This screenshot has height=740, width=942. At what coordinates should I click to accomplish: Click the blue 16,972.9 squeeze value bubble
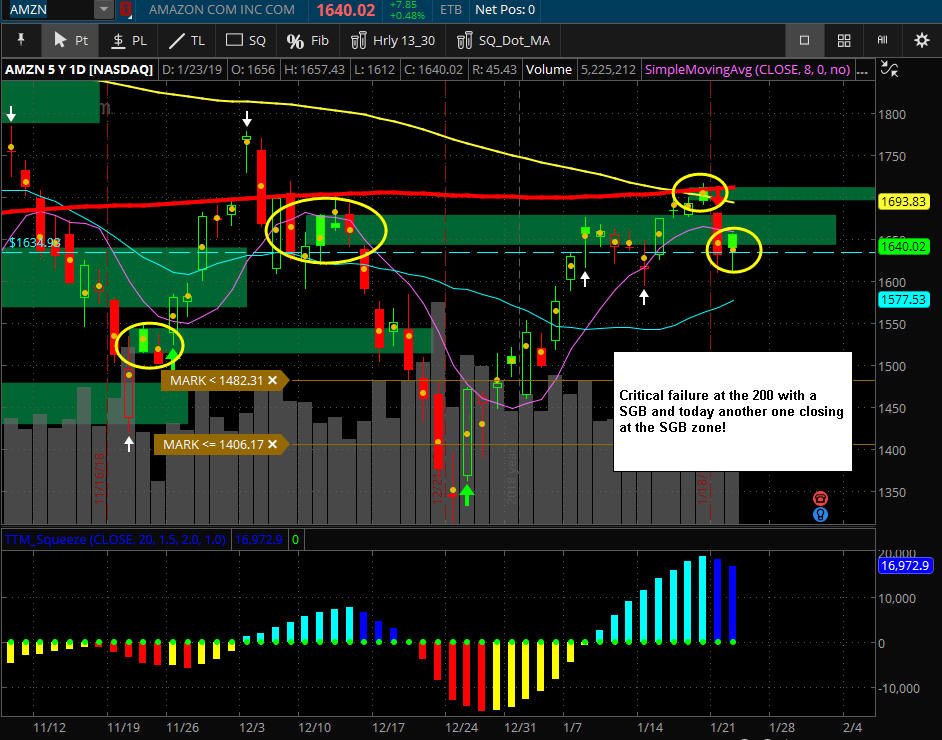point(905,565)
